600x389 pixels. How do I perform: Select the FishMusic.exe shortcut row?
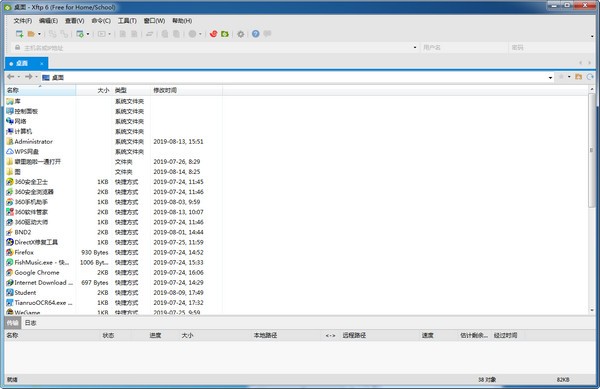click(114, 262)
